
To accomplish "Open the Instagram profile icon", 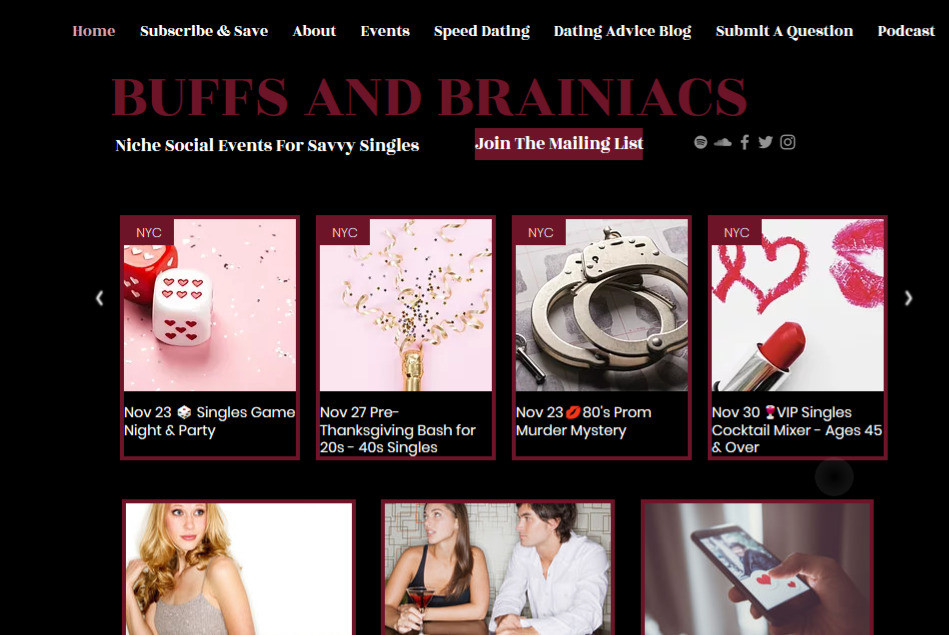I will coord(787,142).
